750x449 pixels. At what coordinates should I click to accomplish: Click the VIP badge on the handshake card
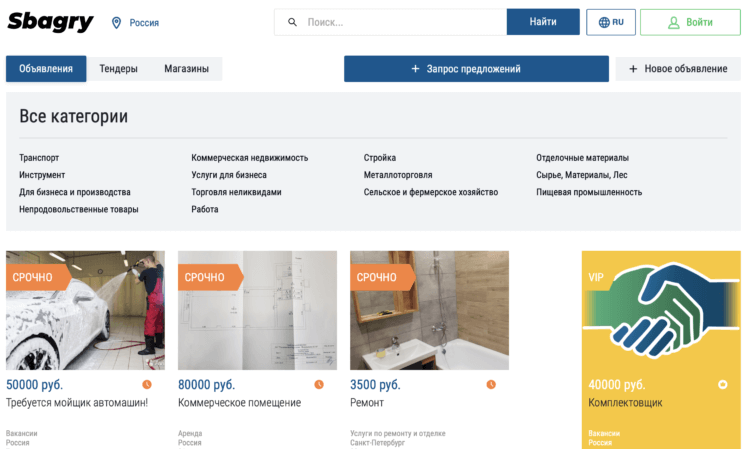598,277
